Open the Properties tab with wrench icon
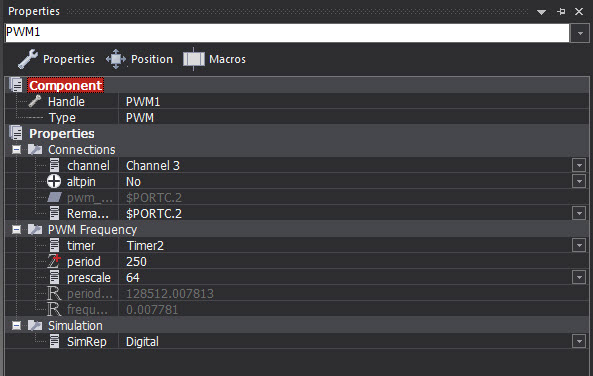The width and height of the screenshot is (593, 376). 57,59
